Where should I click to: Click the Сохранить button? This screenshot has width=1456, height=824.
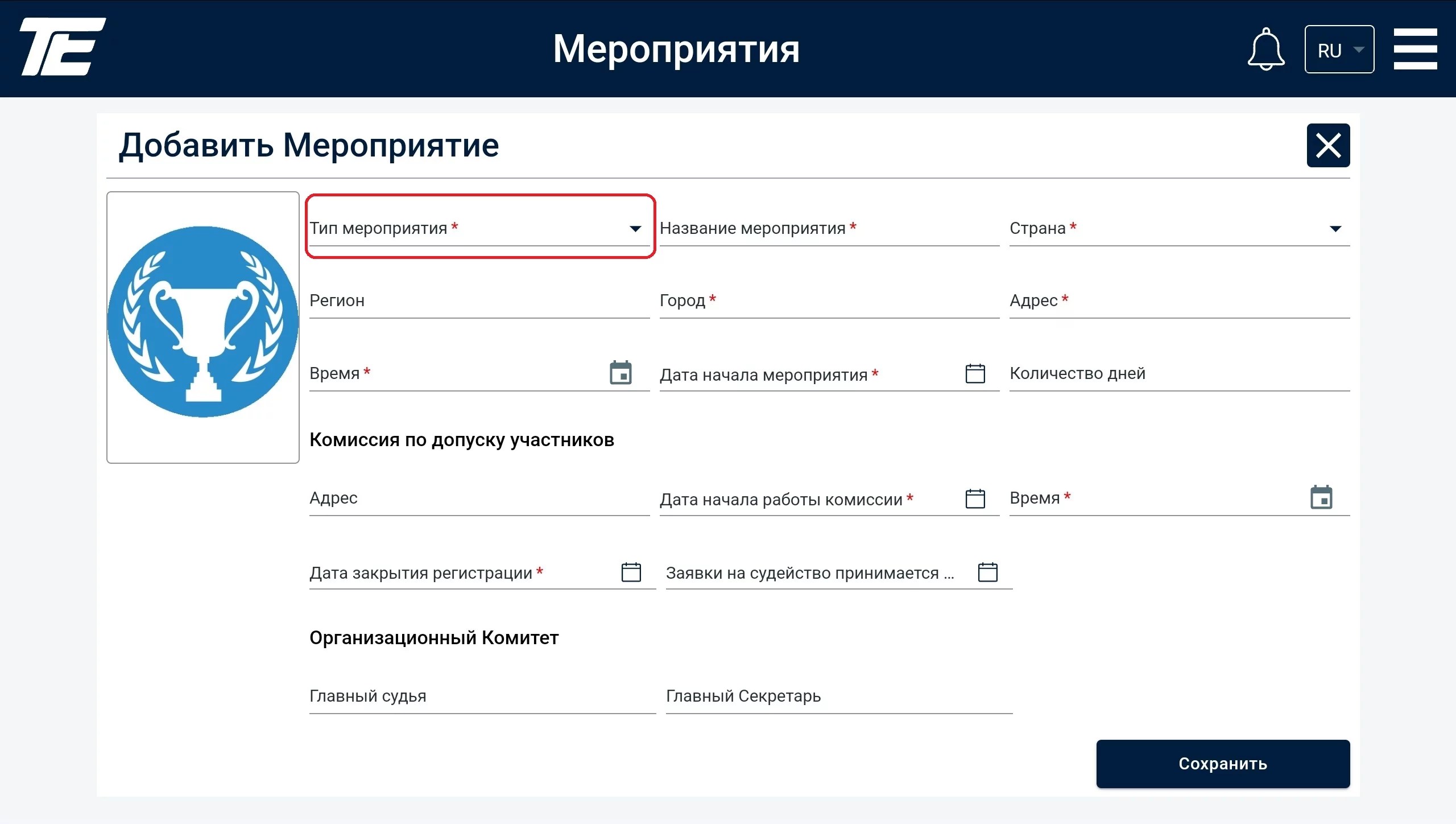click(x=1223, y=764)
